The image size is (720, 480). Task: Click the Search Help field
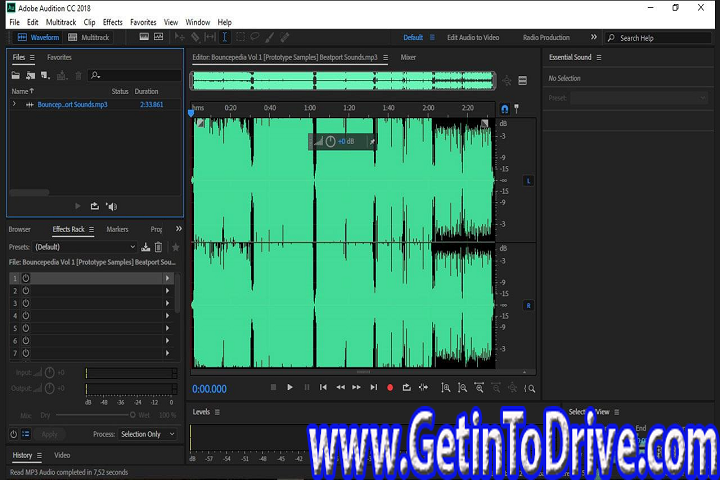click(x=658, y=38)
